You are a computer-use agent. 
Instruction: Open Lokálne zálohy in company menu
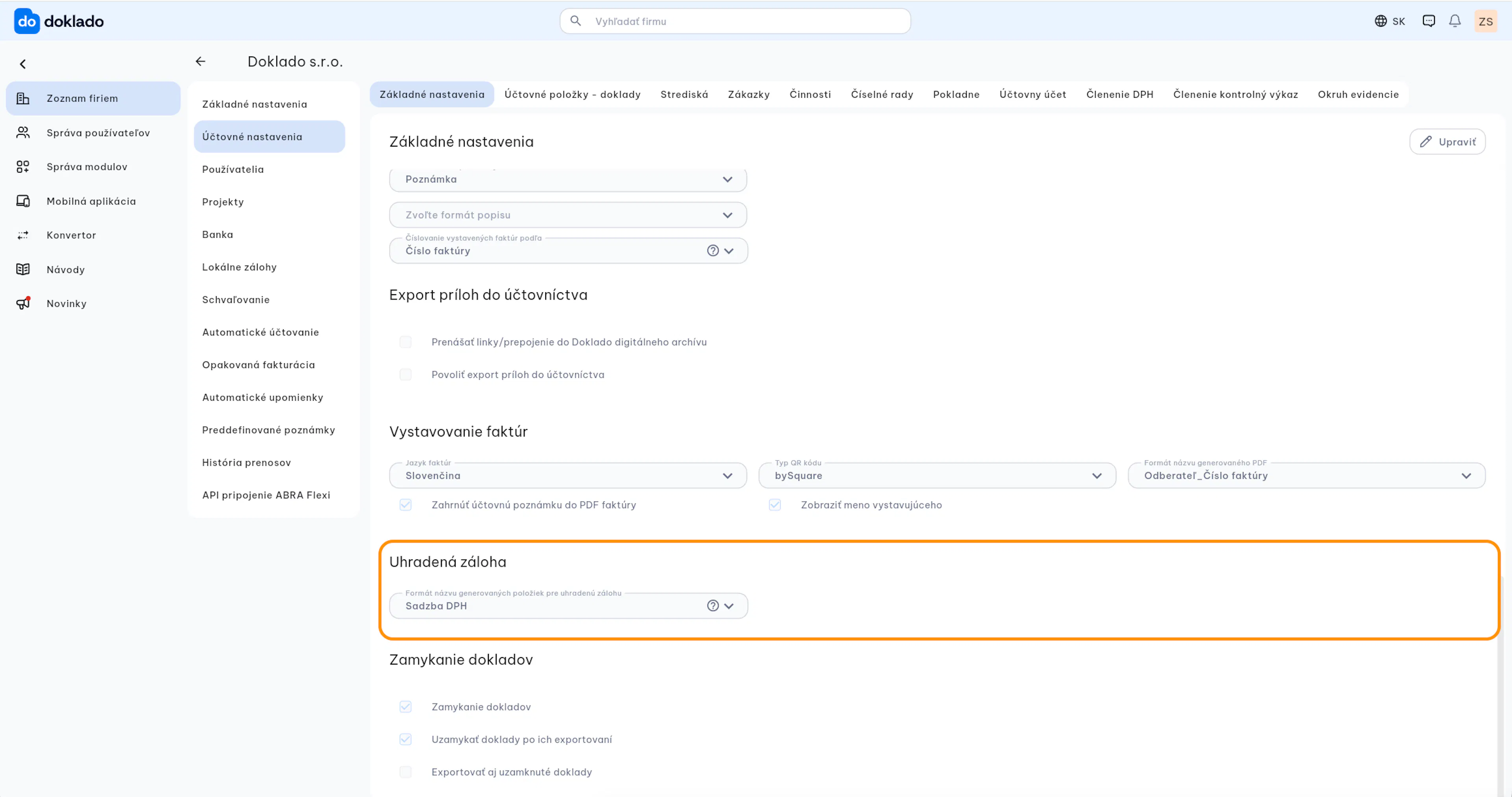coord(269,267)
